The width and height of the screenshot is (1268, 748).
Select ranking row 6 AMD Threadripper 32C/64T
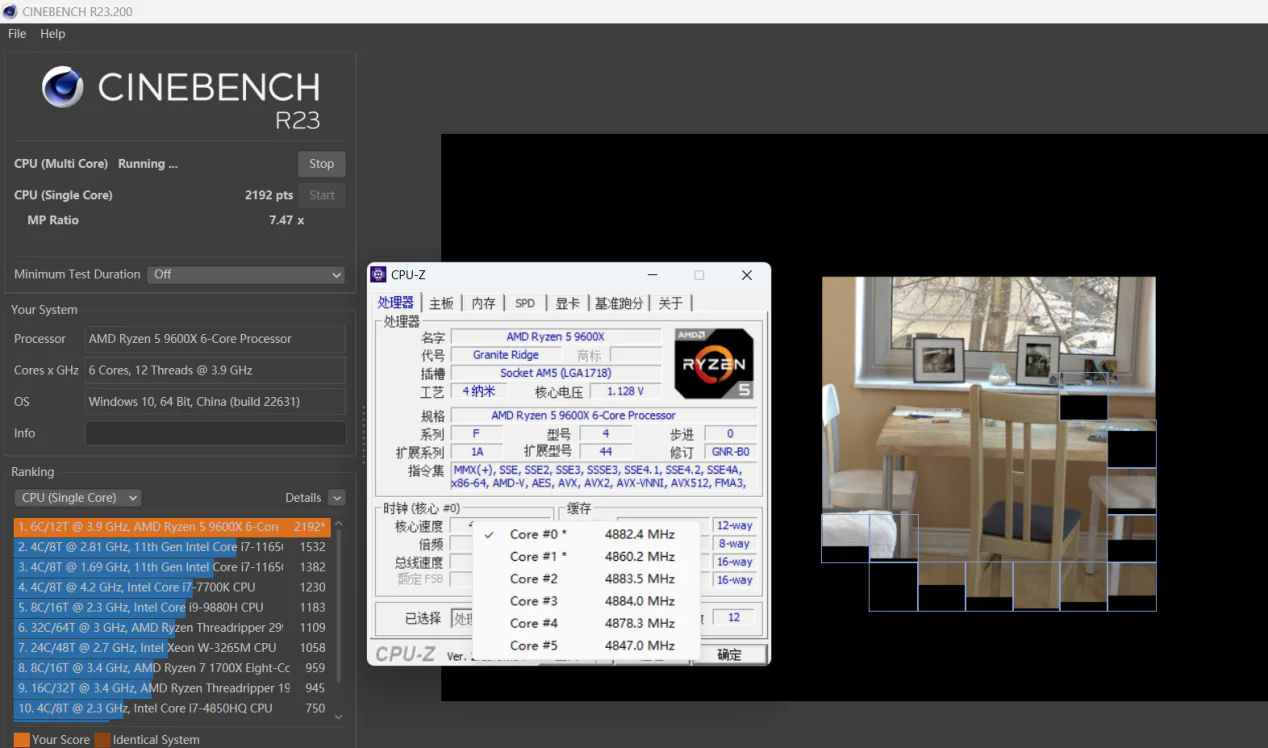(171, 628)
